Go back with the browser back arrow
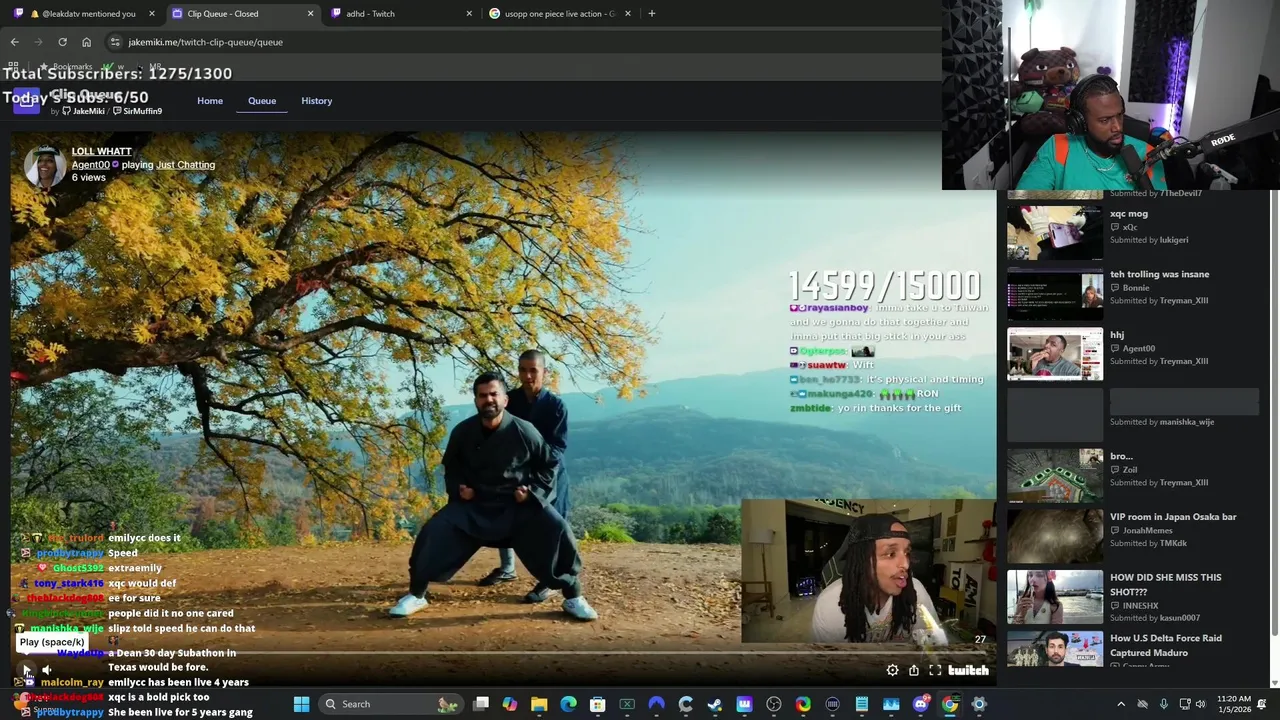Viewport: 1280px width, 720px height. 14,42
